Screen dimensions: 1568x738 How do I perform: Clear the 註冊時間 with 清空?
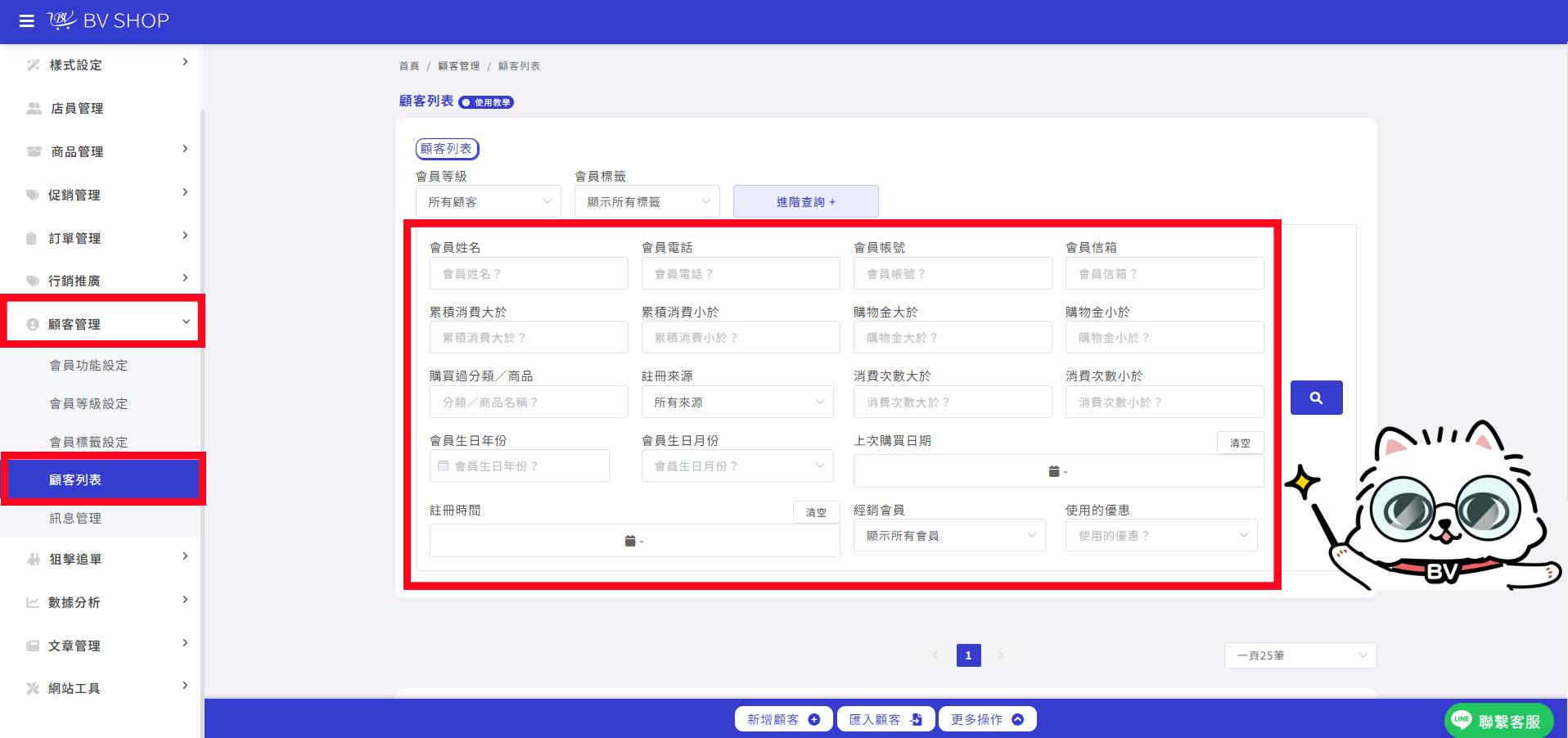(x=816, y=512)
